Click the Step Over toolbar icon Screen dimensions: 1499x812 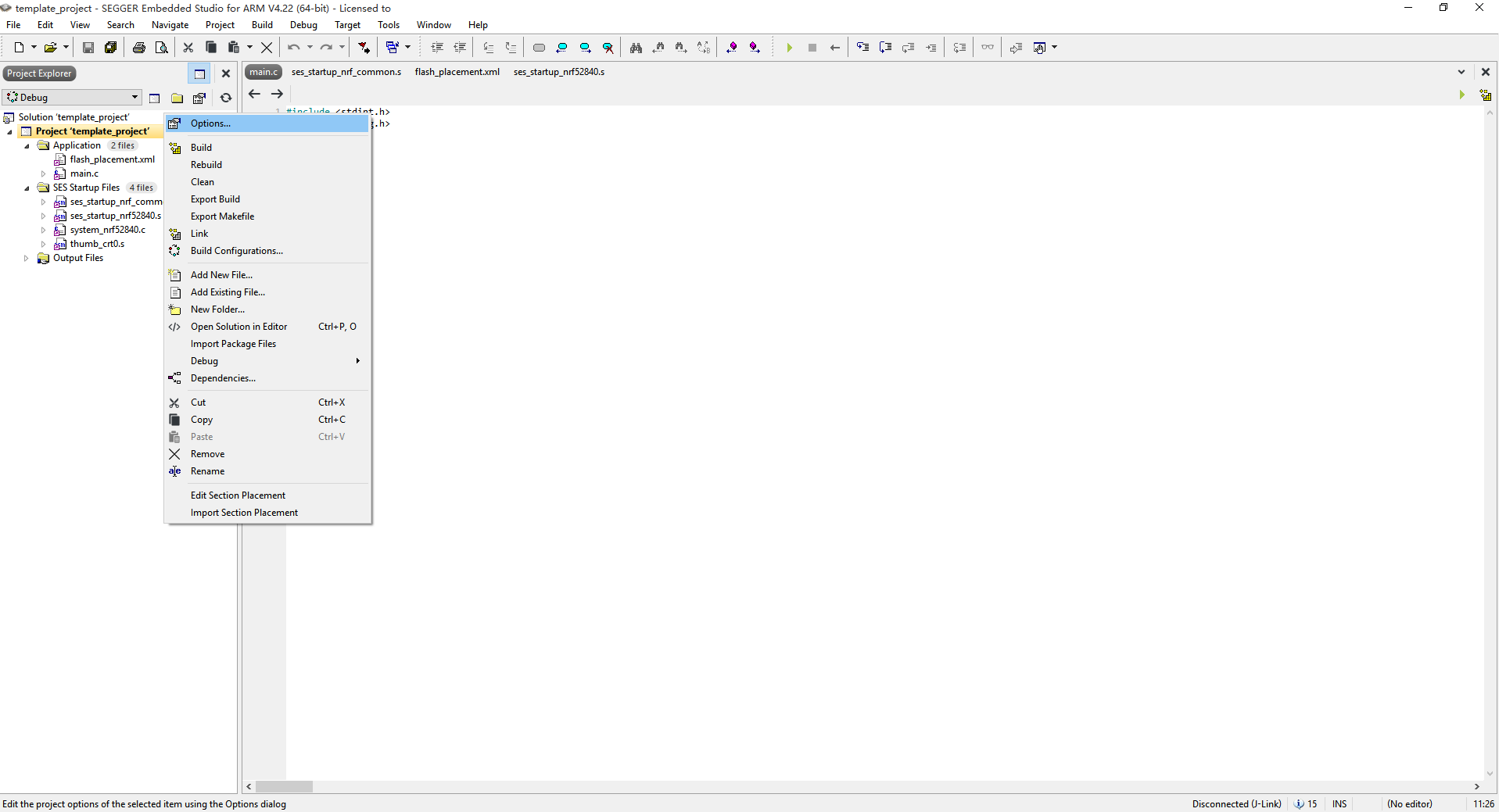click(886, 47)
